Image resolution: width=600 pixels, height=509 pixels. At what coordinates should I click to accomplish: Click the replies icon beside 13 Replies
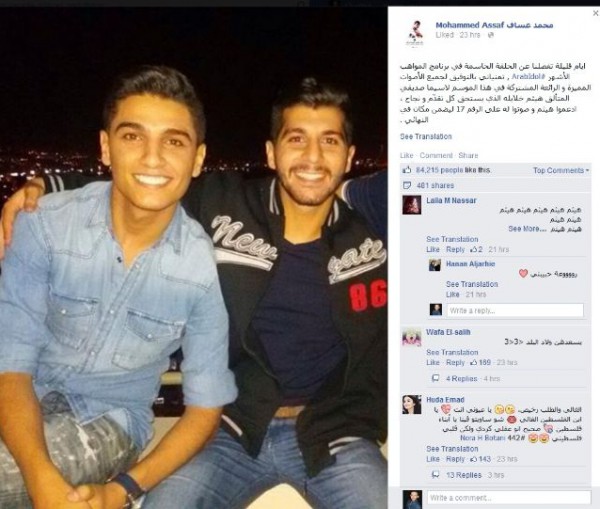point(435,475)
